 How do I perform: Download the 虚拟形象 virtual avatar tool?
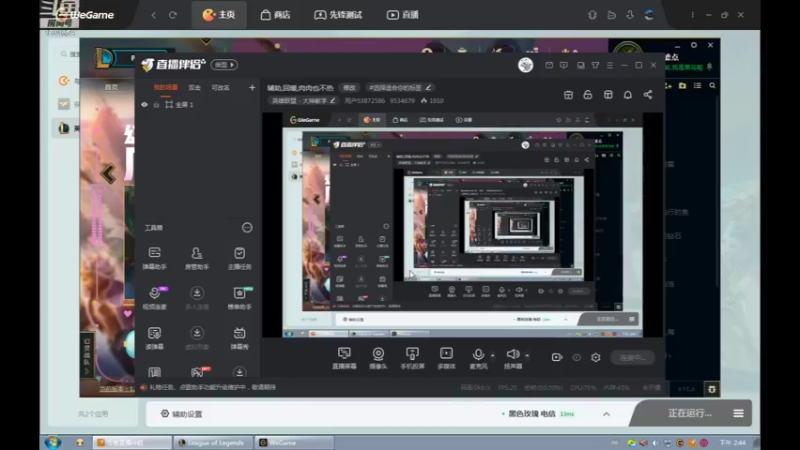coord(196,338)
